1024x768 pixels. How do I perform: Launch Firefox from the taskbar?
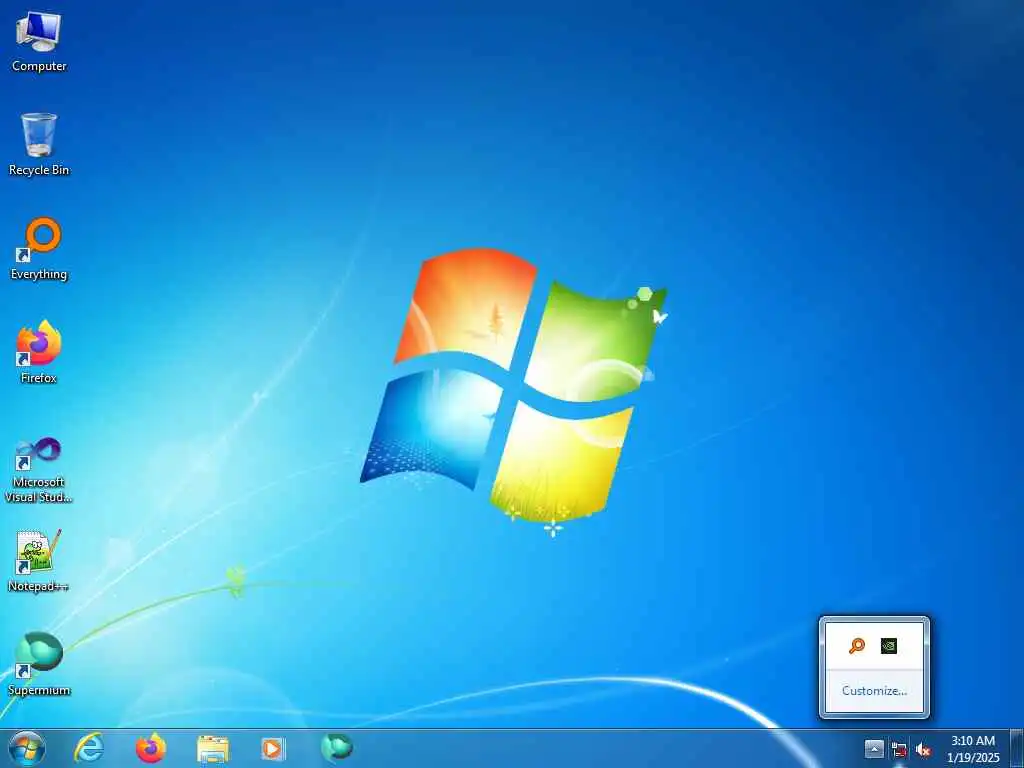pos(151,748)
